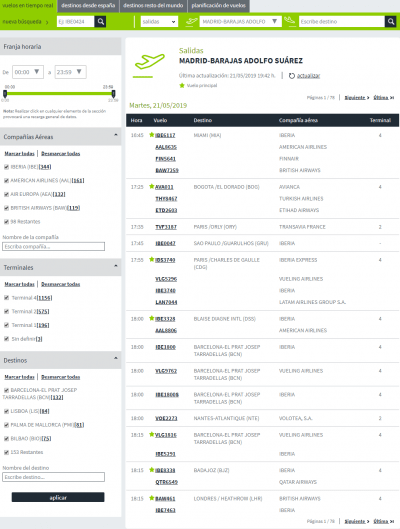The image size is (400, 529).
Task: Click the Hora column header
Action: pyautogui.click(x=136, y=120)
